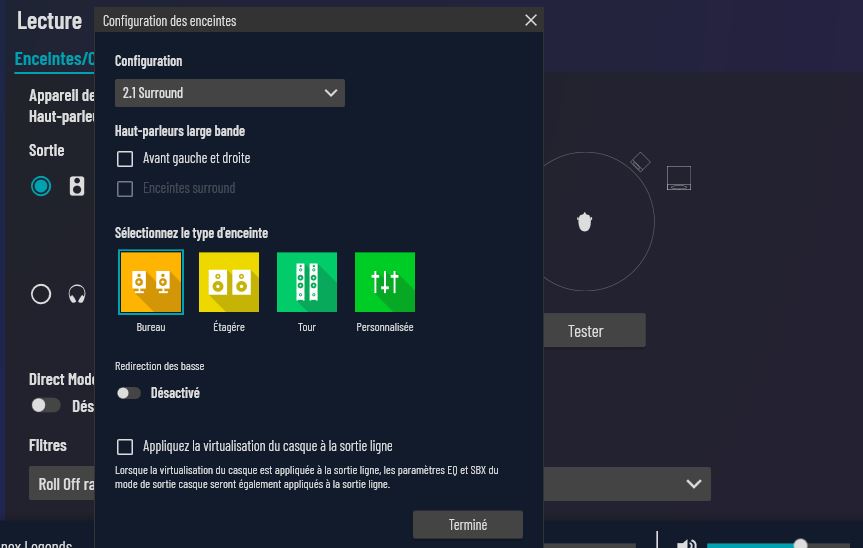Click the listener head icon in the circle
This screenshot has width=863, height=548.
click(584, 222)
